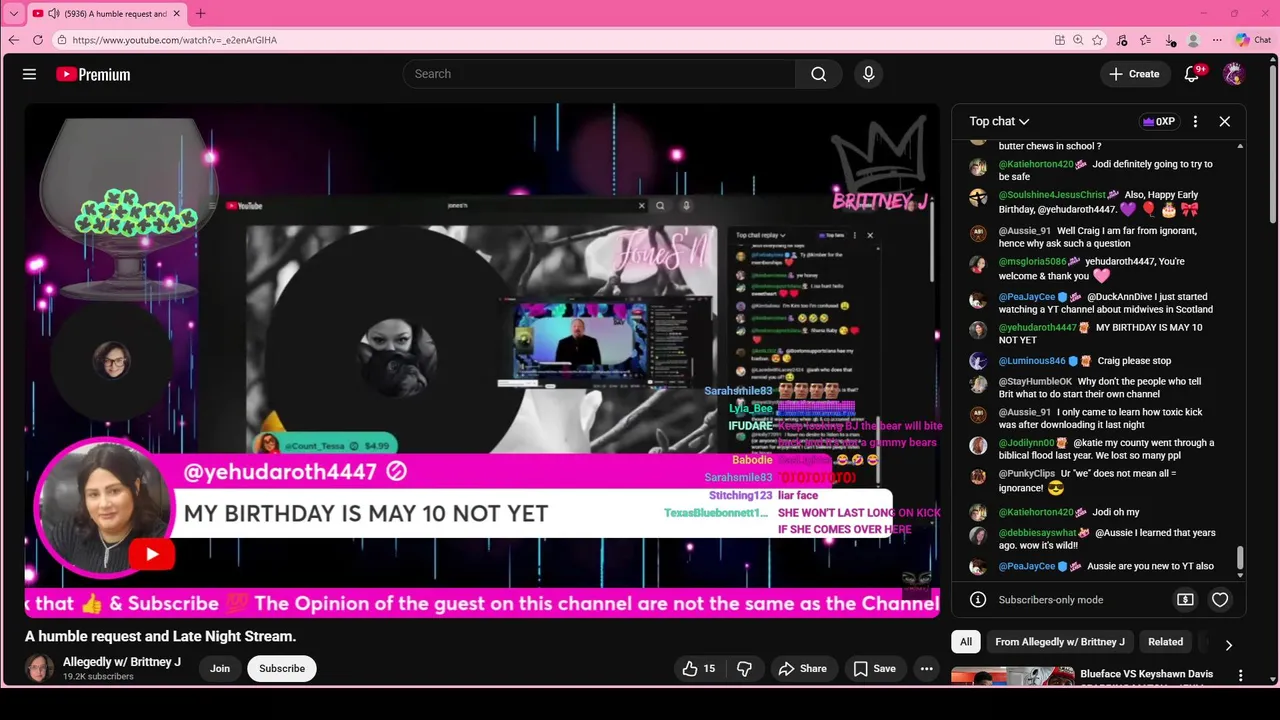Open YouTube notifications bell

[x=1192, y=74]
